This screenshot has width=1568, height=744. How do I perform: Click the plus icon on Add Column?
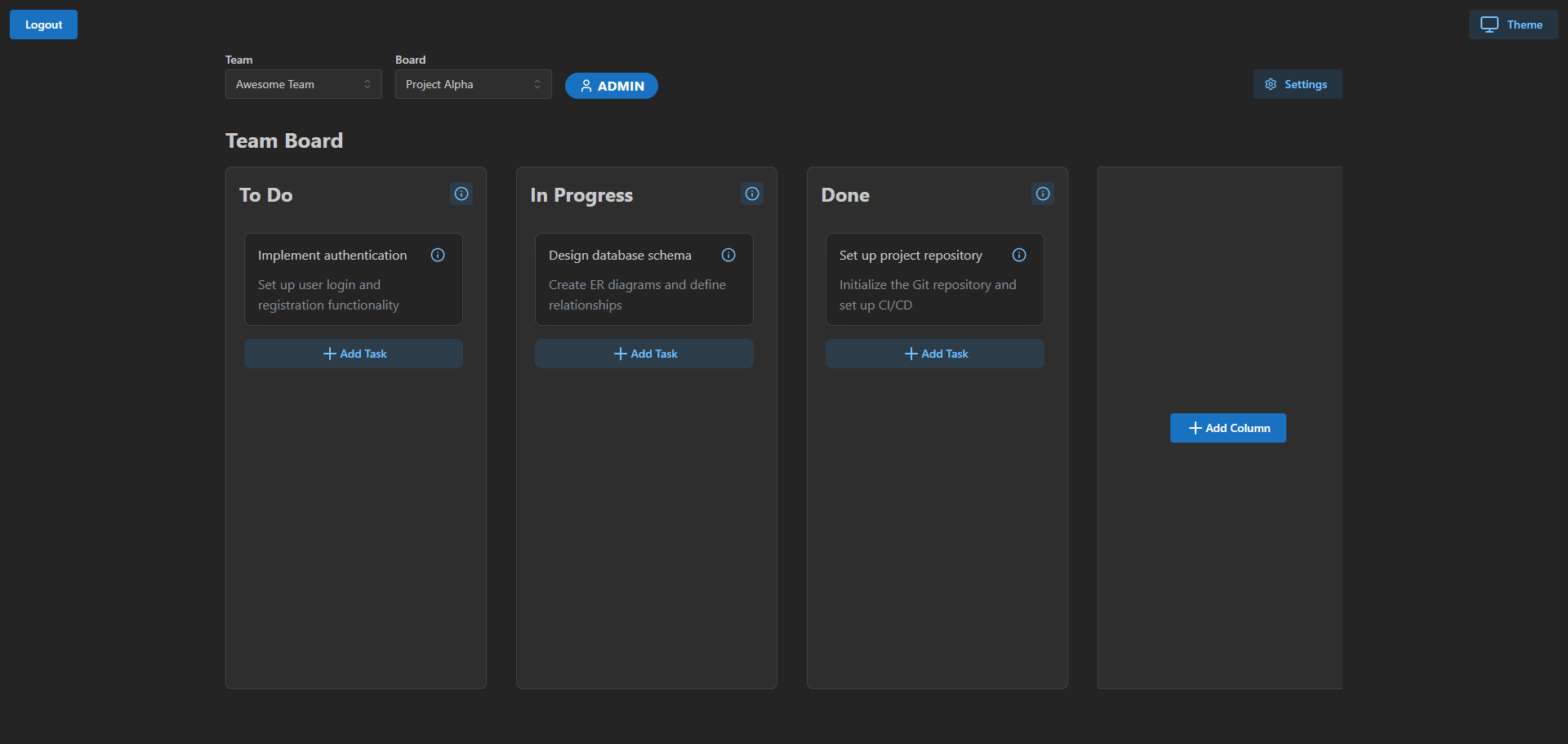pyautogui.click(x=1195, y=427)
